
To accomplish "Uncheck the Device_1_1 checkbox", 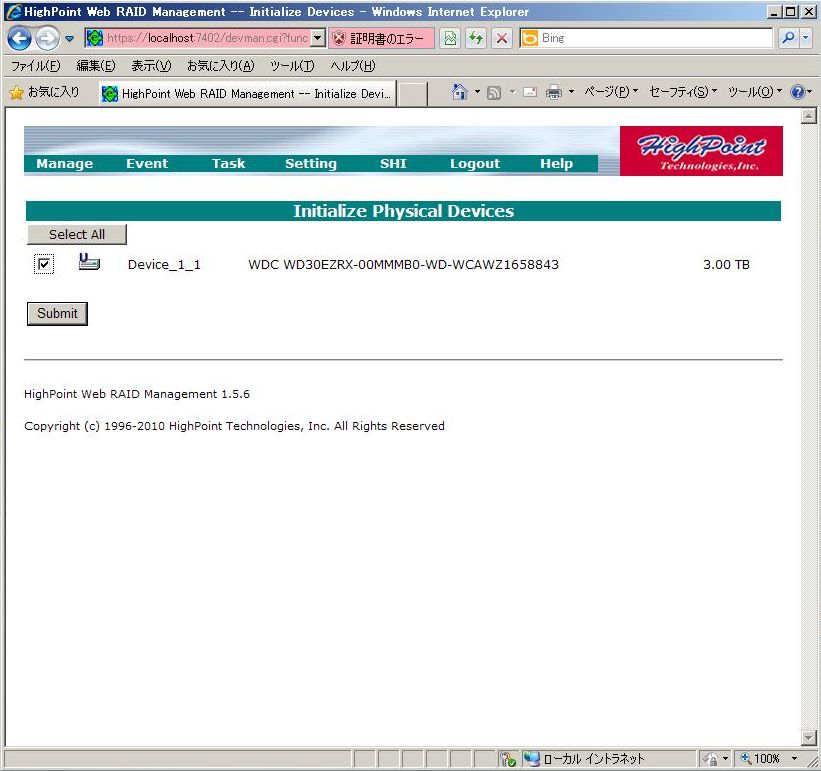I will pyautogui.click(x=44, y=264).
